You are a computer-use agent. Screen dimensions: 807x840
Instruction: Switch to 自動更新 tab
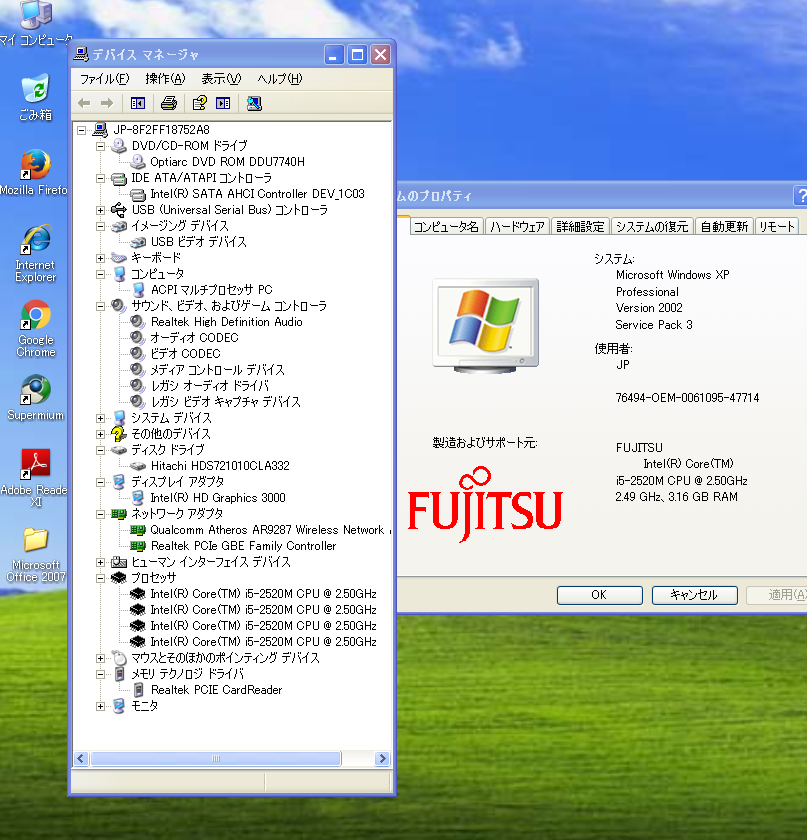724,227
